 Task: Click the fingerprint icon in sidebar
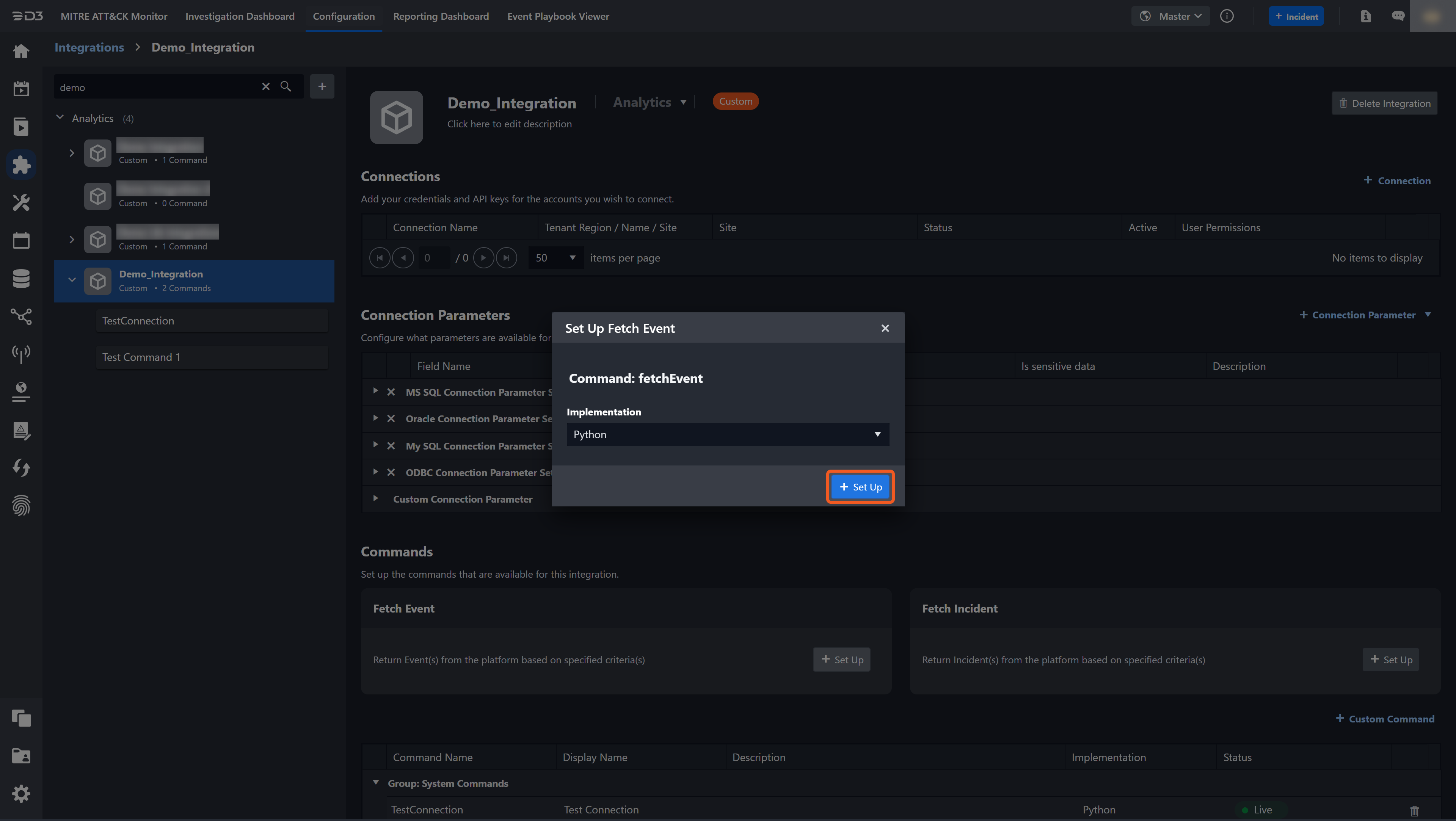[x=21, y=505]
